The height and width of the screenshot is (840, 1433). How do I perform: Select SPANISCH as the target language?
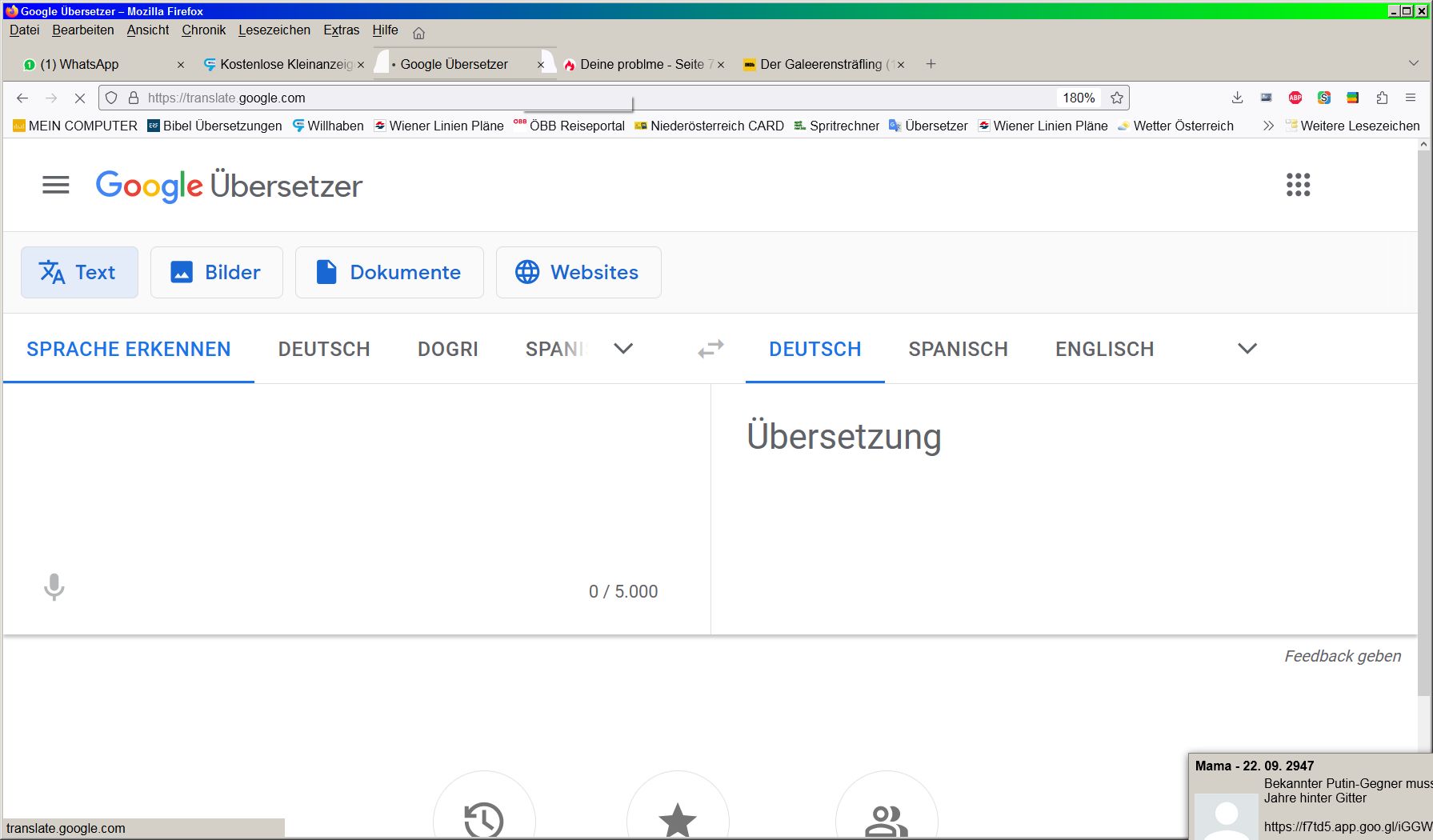point(958,349)
